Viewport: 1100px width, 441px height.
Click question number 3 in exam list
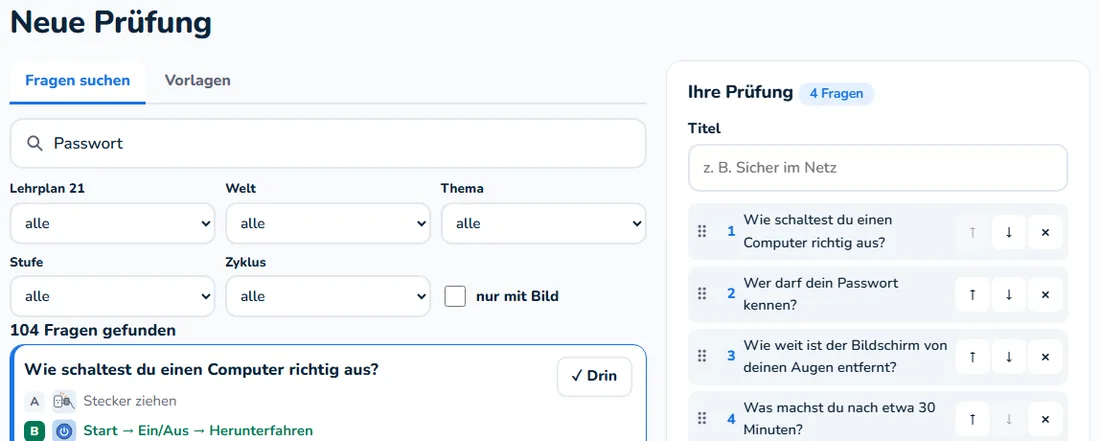731,356
